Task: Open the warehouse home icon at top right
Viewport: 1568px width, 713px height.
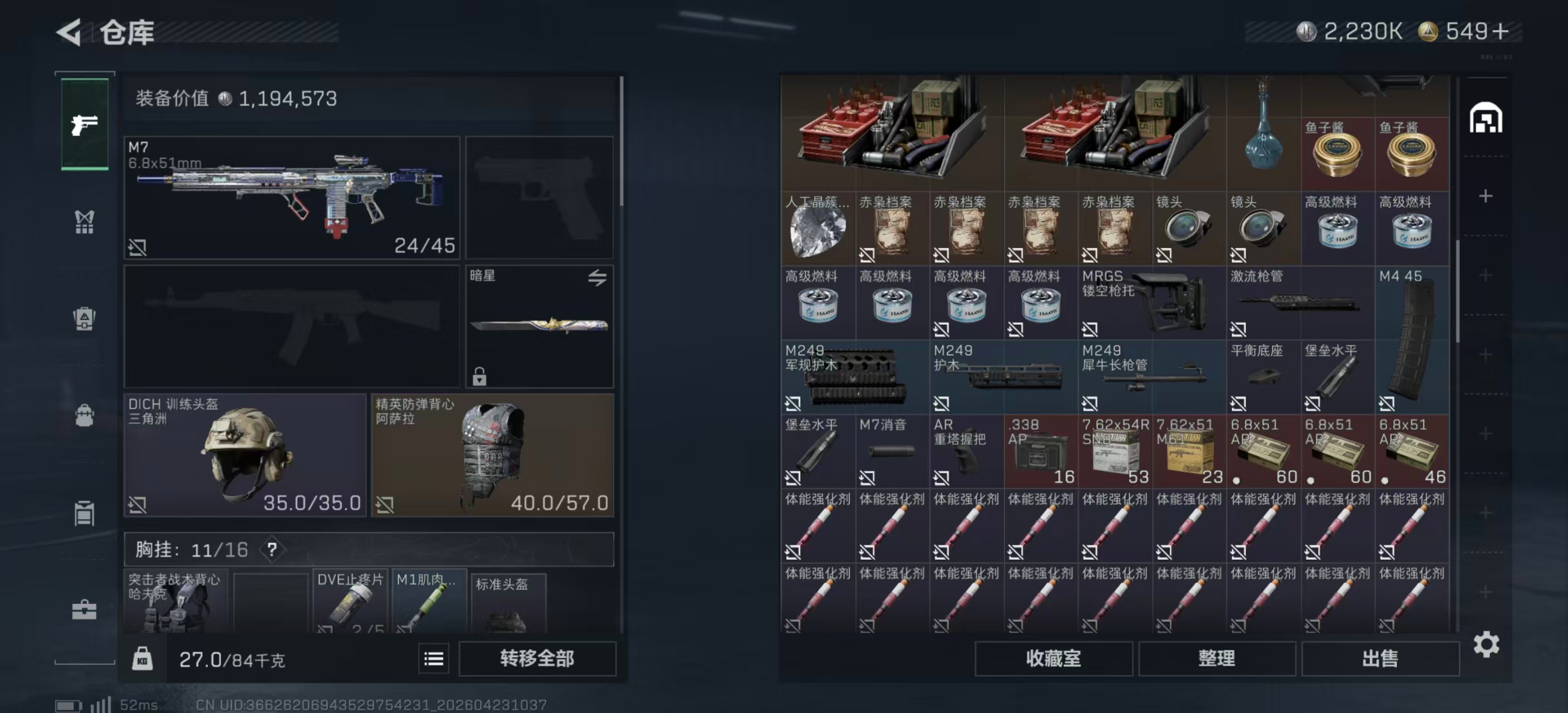Action: click(x=1486, y=118)
